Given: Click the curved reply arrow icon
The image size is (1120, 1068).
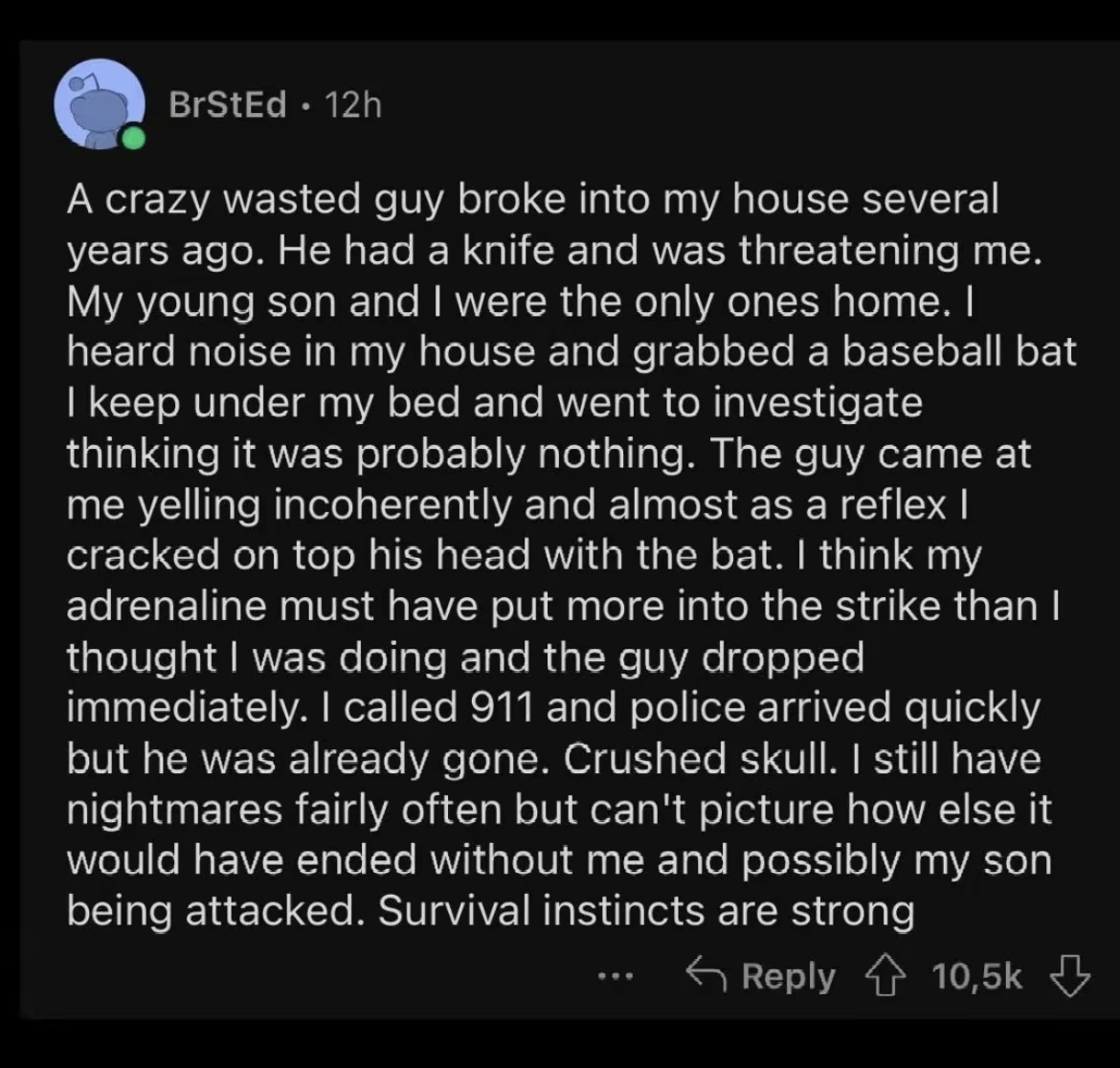Looking at the screenshot, I should pos(706,975).
